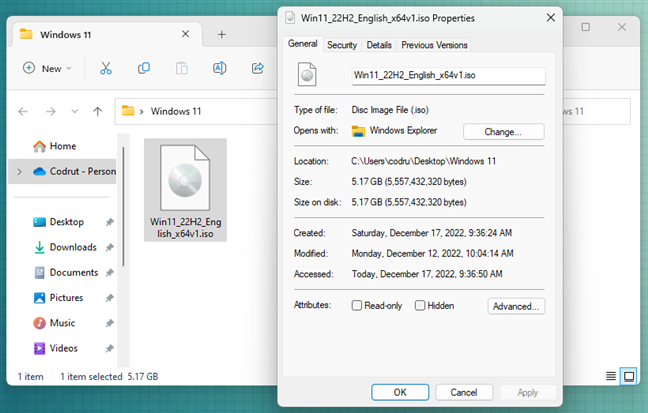Select the Windows 11 Explorer tab

point(107,34)
